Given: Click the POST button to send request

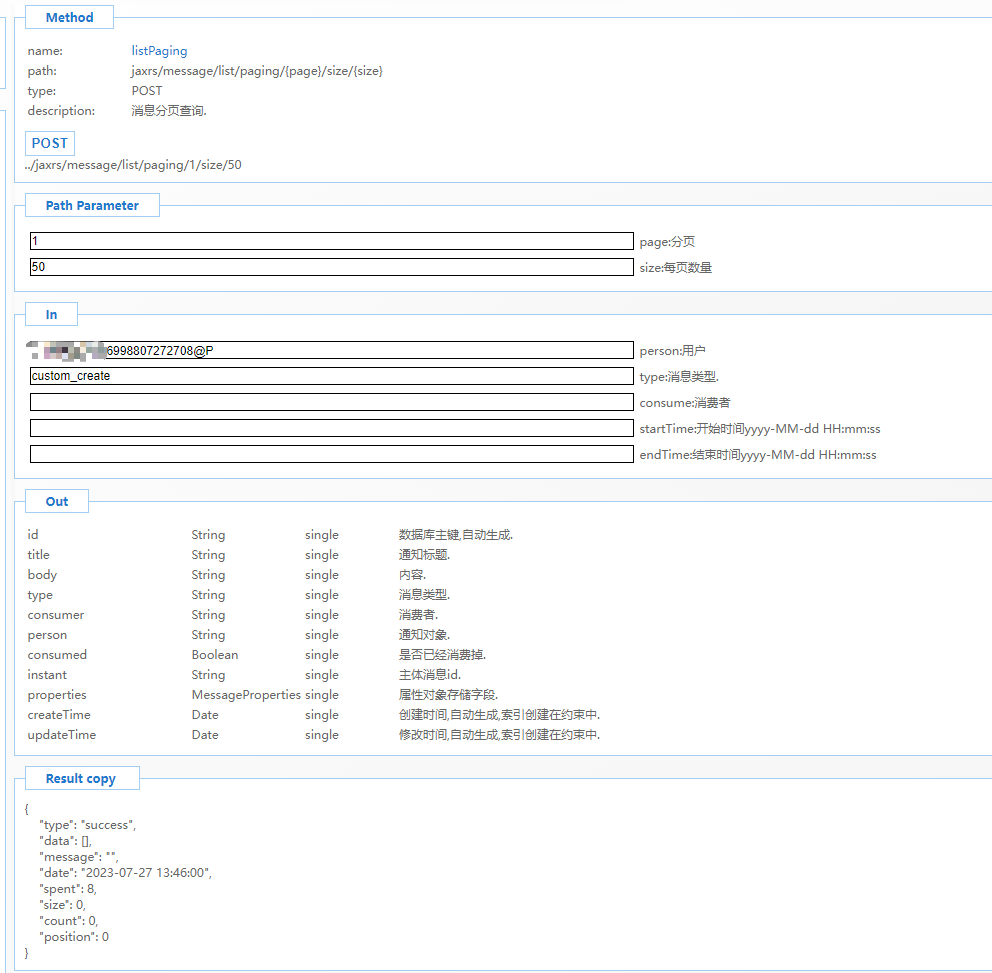Looking at the screenshot, I should pos(49,143).
